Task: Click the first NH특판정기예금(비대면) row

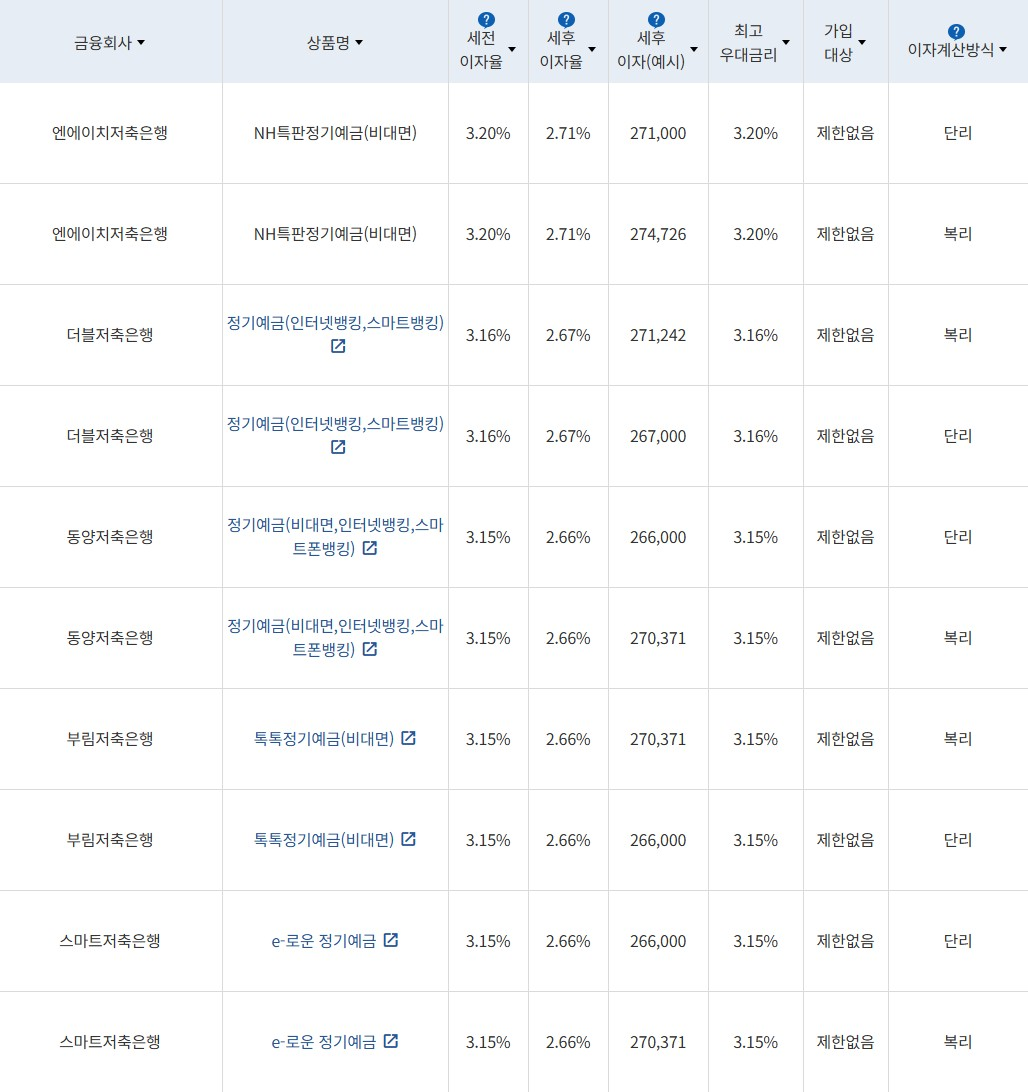Action: point(335,133)
